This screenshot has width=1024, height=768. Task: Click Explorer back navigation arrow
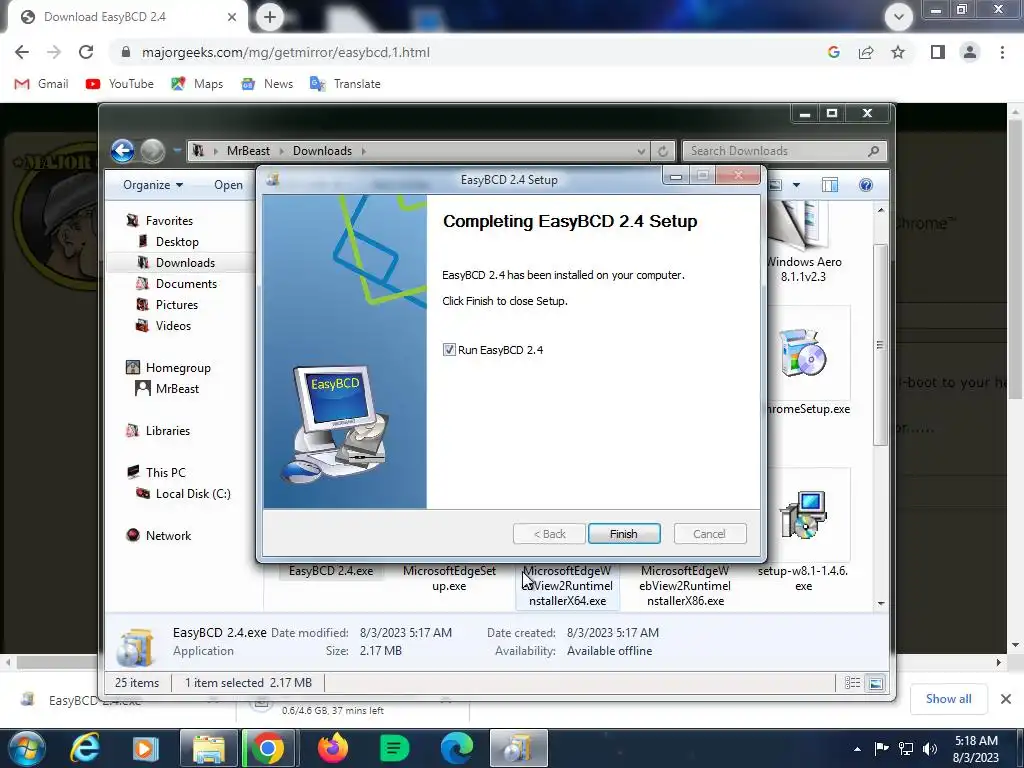point(123,151)
